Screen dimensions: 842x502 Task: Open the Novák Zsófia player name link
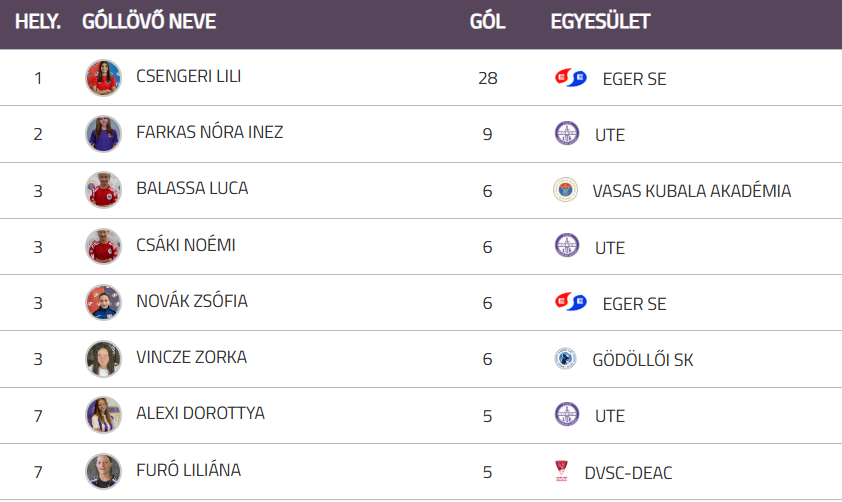tap(192, 301)
